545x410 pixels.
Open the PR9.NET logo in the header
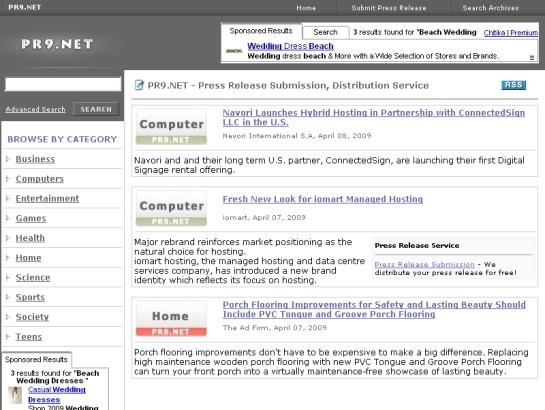(x=57, y=44)
